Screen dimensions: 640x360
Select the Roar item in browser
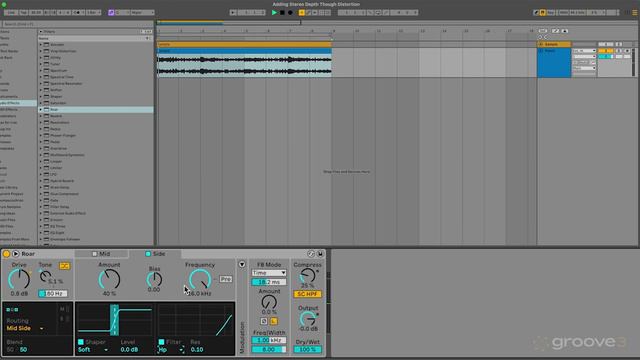(x=96, y=109)
